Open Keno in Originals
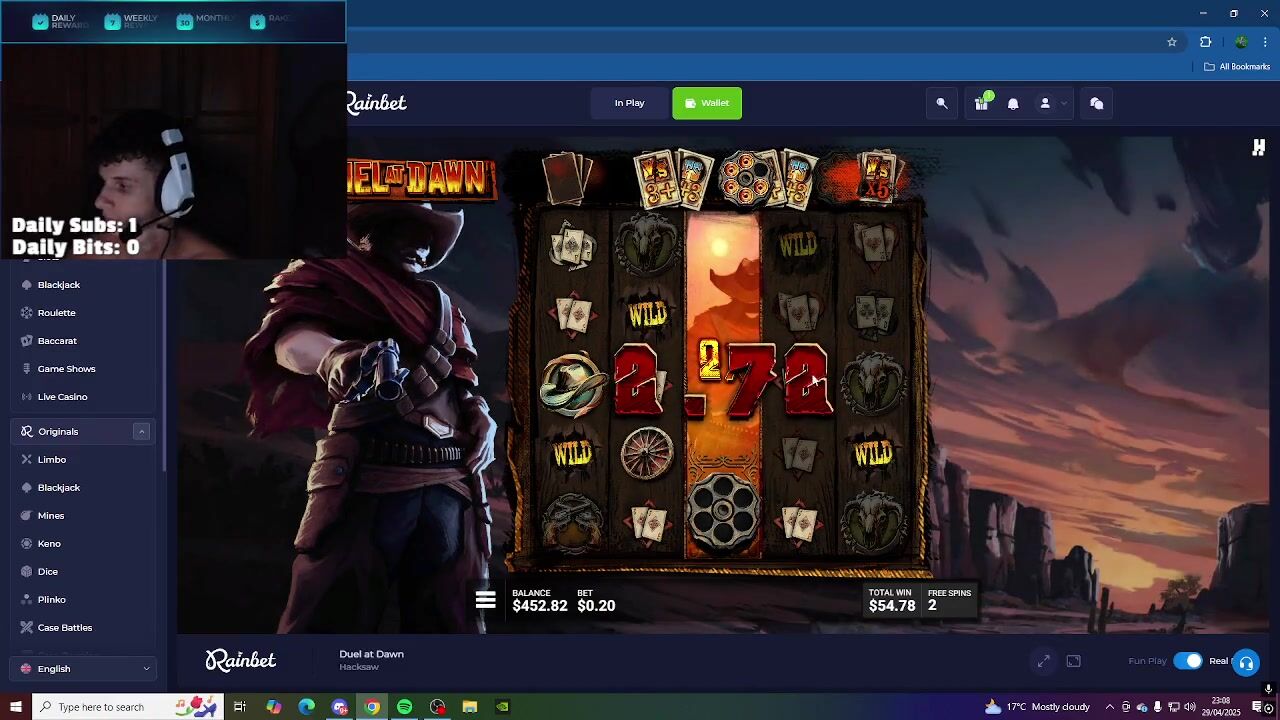 point(49,544)
